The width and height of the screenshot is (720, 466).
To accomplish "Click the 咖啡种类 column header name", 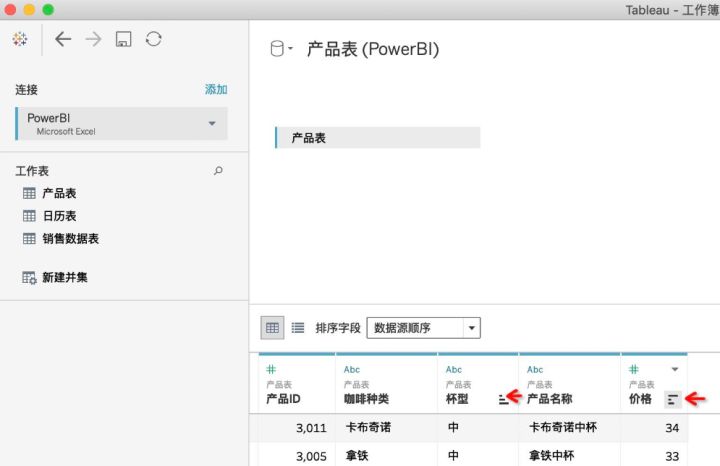I will 366,399.
